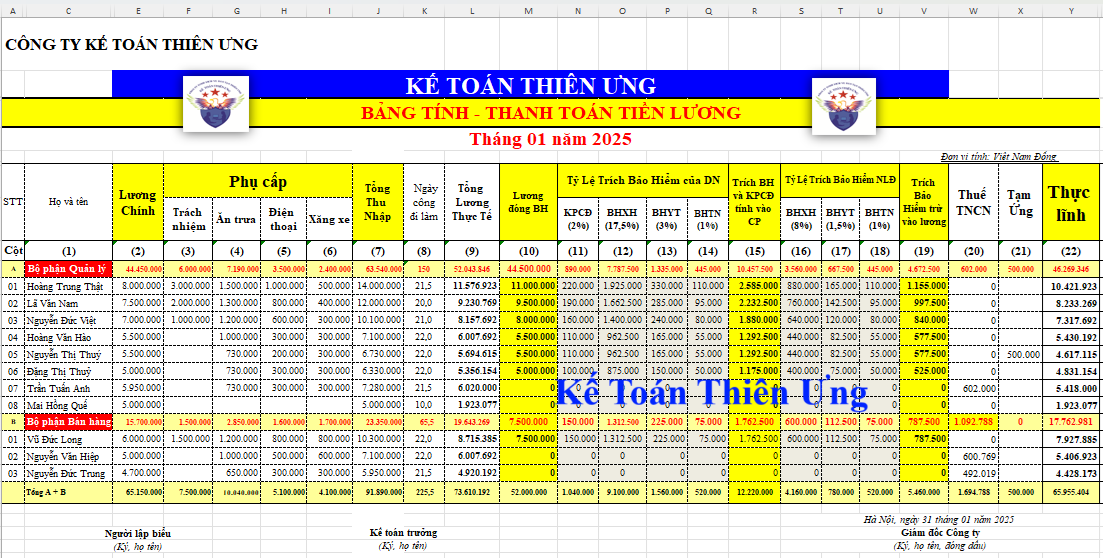Select column E header

[x=138, y=11]
